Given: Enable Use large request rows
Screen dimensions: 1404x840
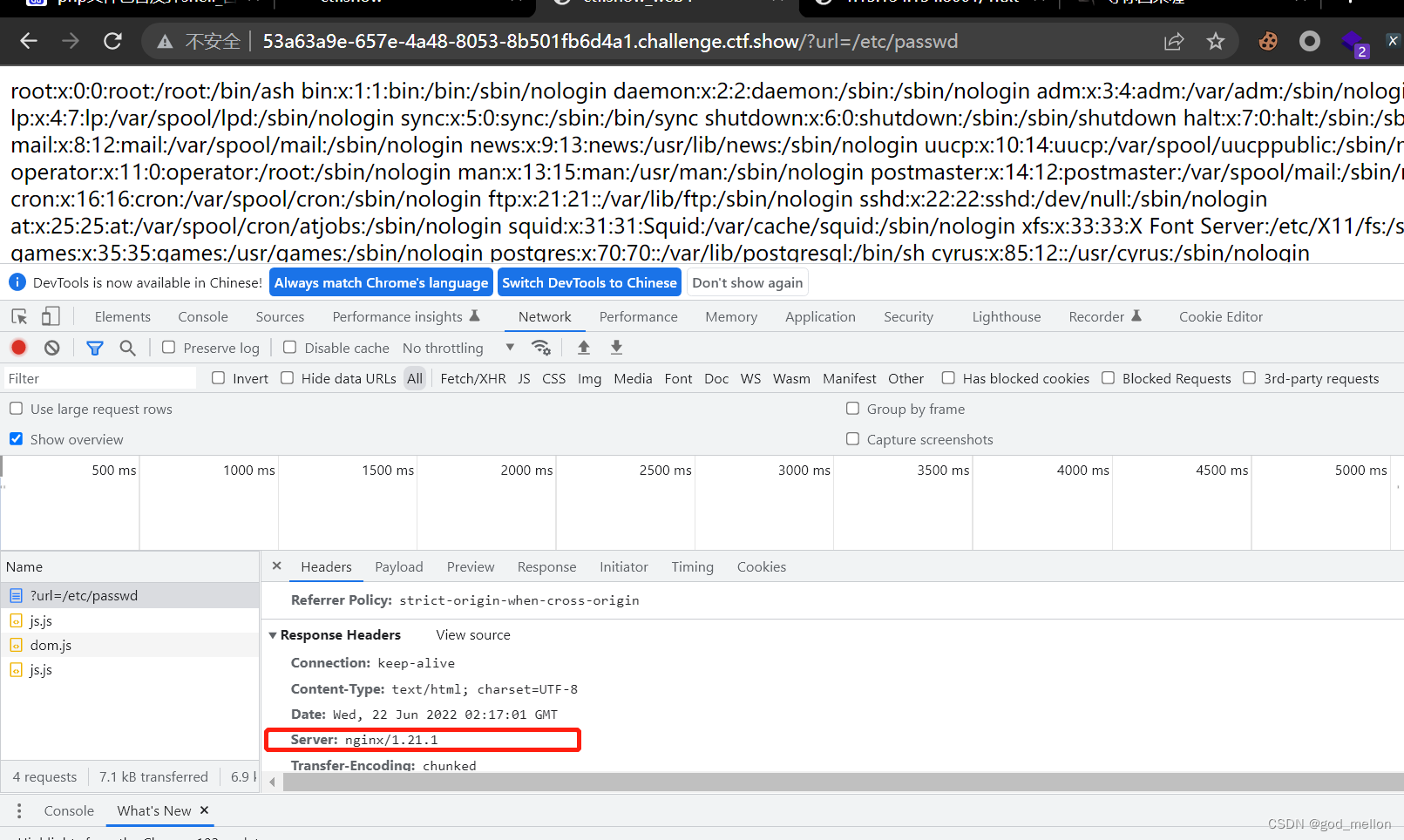Looking at the screenshot, I should [x=16, y=409].
